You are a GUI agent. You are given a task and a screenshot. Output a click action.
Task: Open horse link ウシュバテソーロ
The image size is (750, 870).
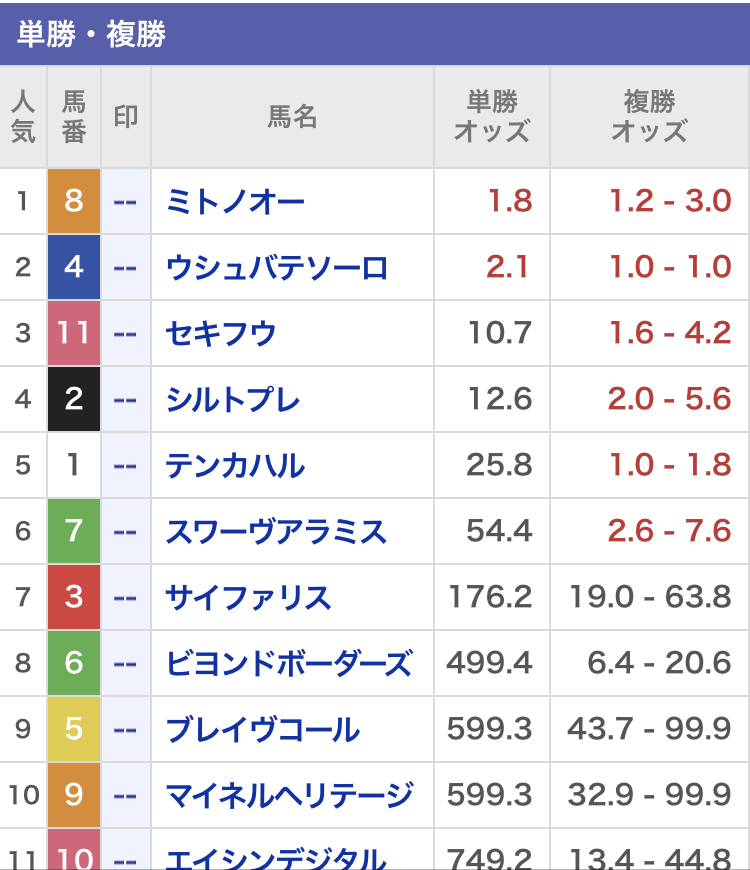click(x=276, y=267)
